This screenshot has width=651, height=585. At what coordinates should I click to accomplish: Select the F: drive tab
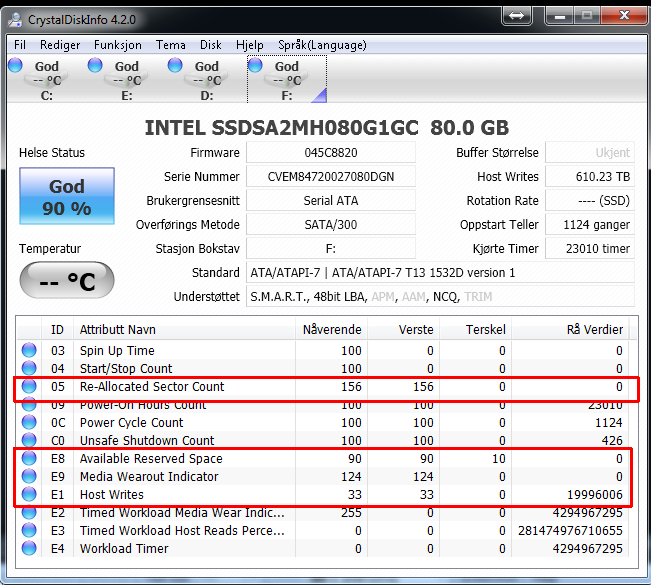[287, 79]
